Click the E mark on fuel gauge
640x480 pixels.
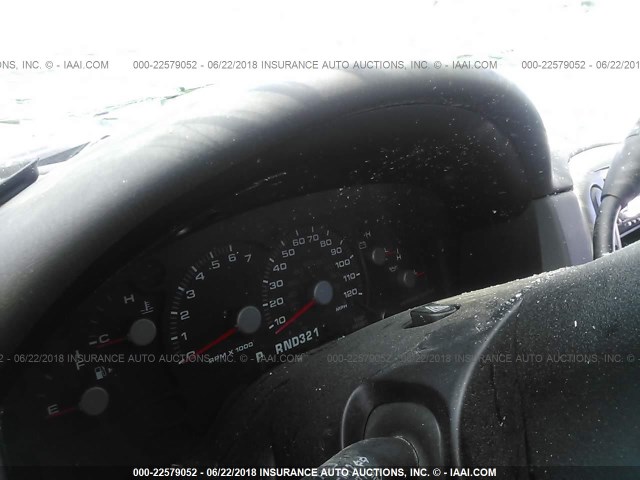pyautogui.click(x=52, y=409)
